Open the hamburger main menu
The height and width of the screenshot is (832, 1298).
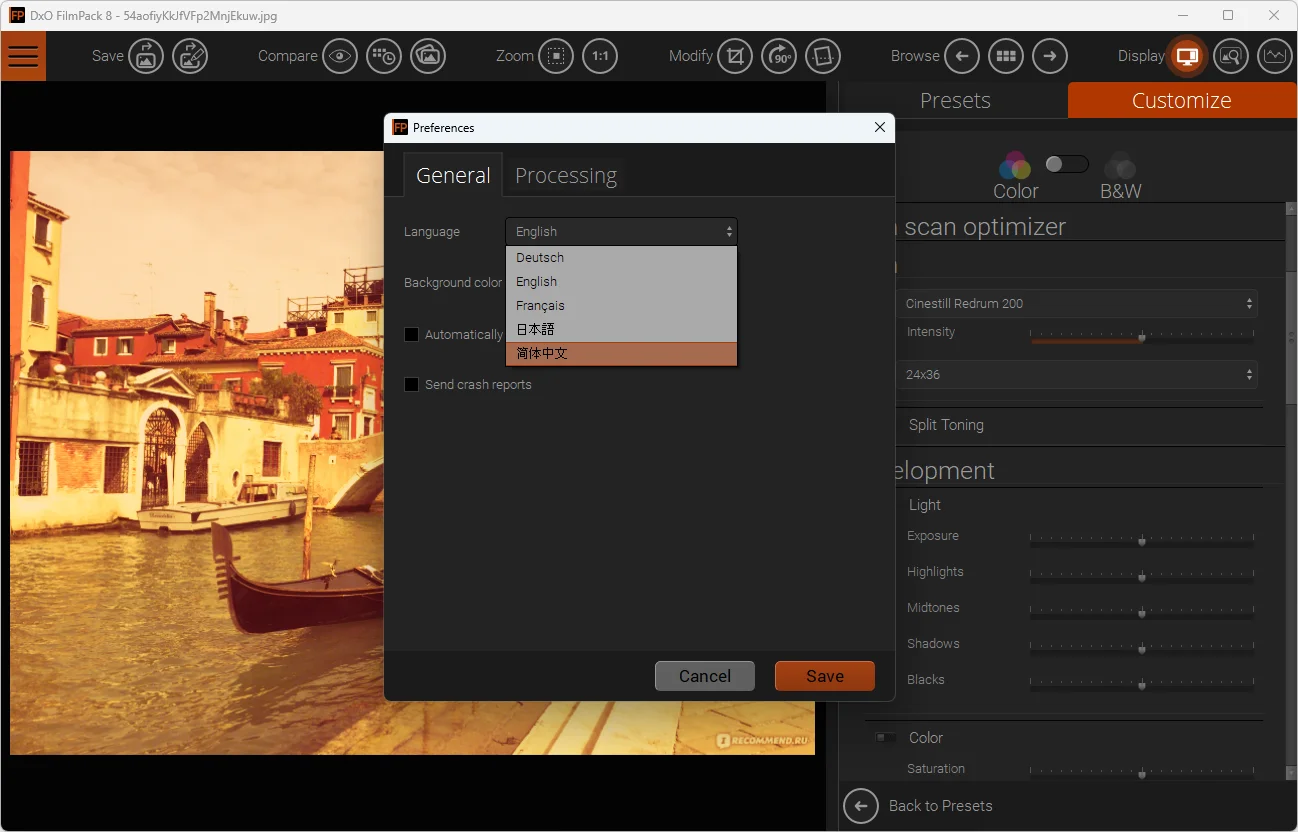(22, 56)
